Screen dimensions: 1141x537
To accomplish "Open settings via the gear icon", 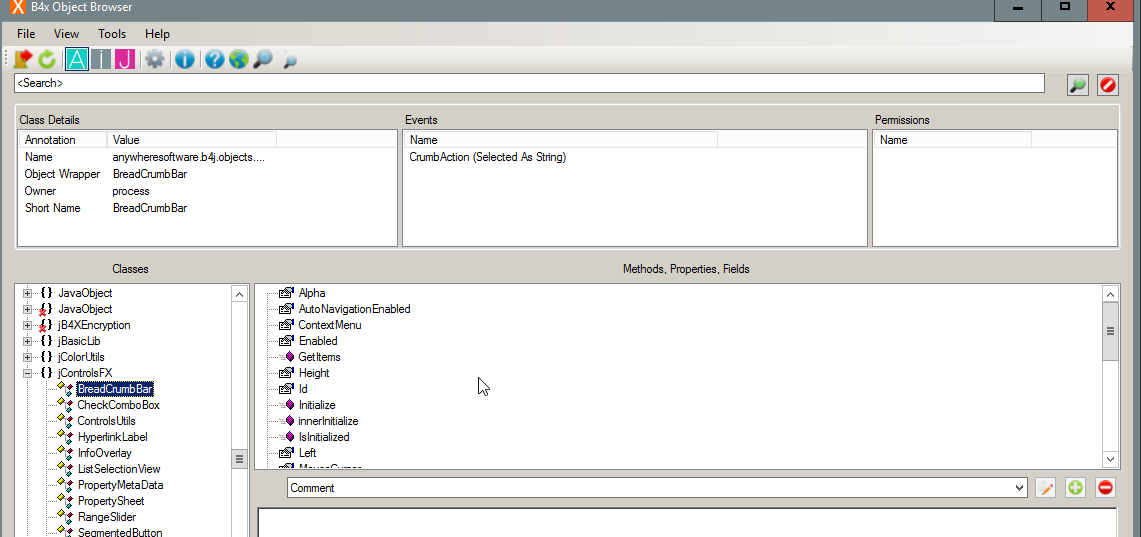I will pos(154,59).
